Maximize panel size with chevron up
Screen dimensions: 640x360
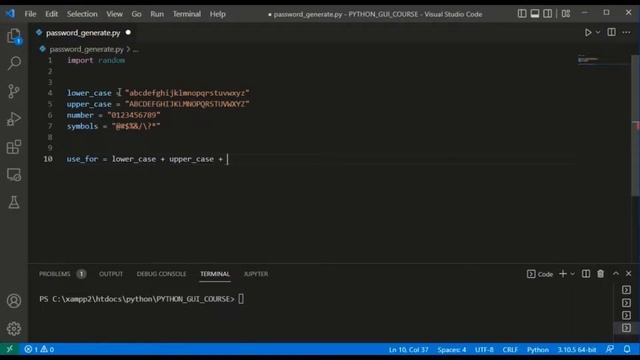tap(616, 274)
